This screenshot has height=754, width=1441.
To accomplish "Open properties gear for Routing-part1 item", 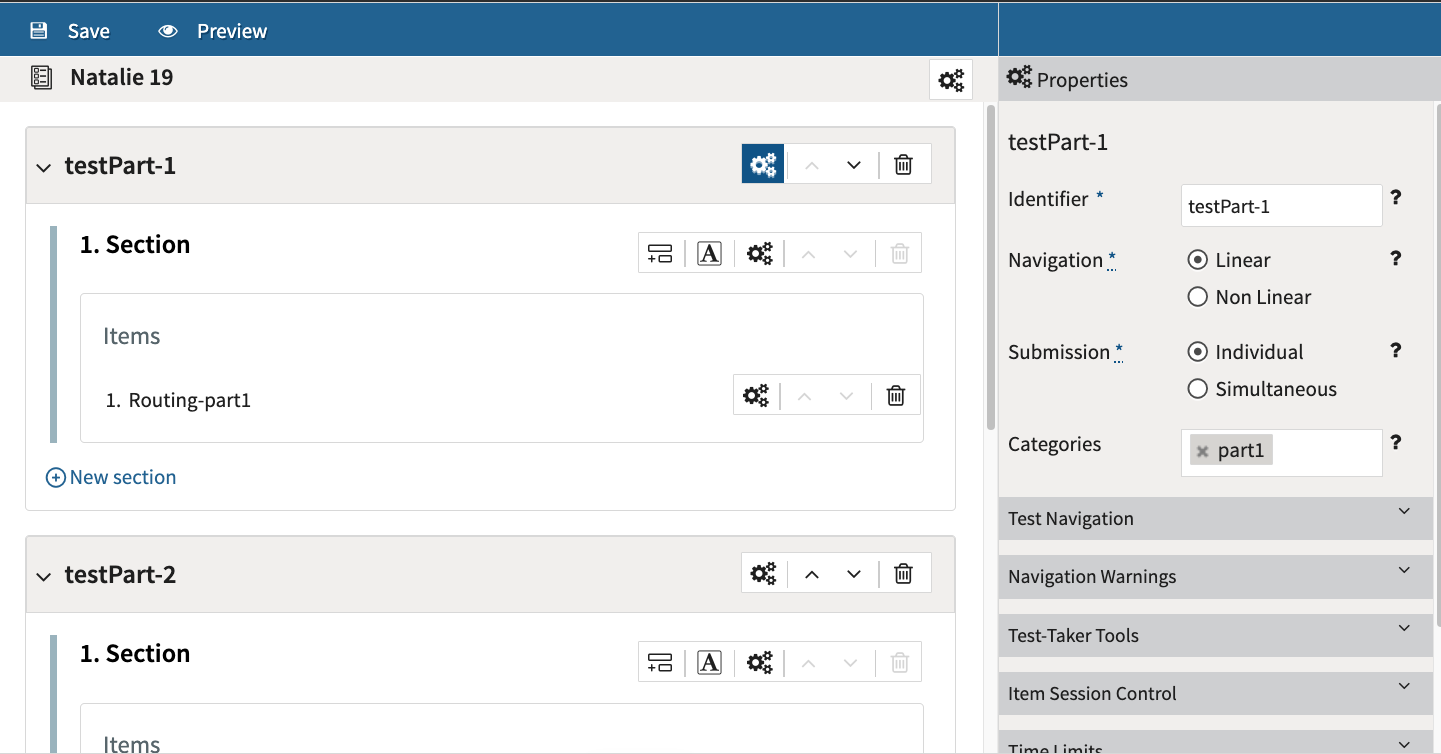I will [756, 396].
